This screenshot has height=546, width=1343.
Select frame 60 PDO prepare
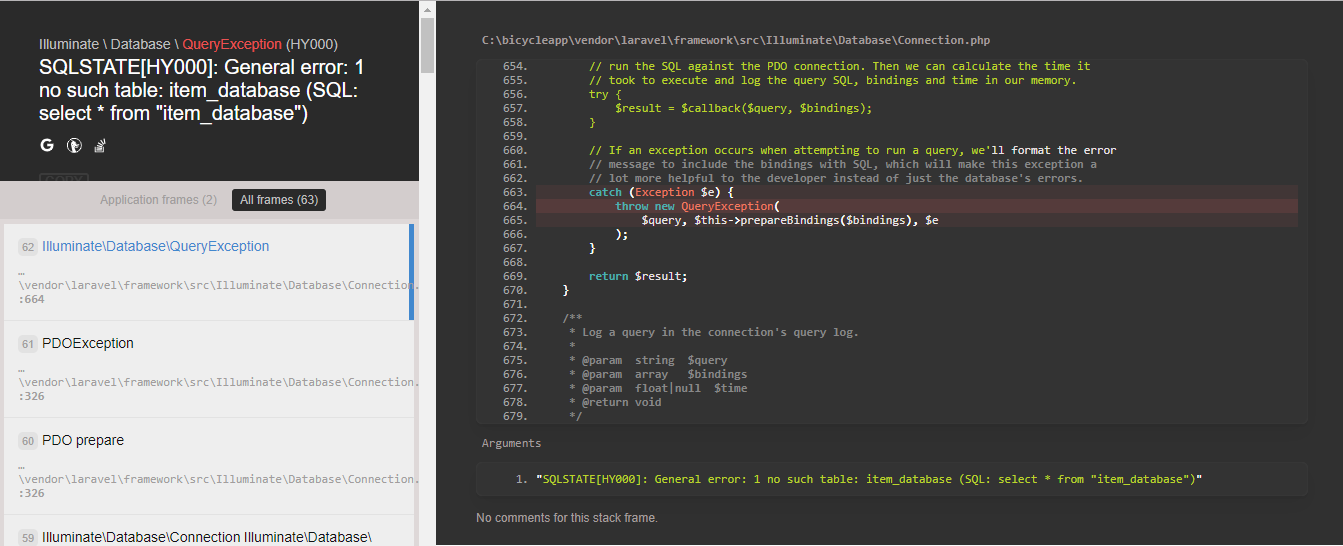click(83, 441)
